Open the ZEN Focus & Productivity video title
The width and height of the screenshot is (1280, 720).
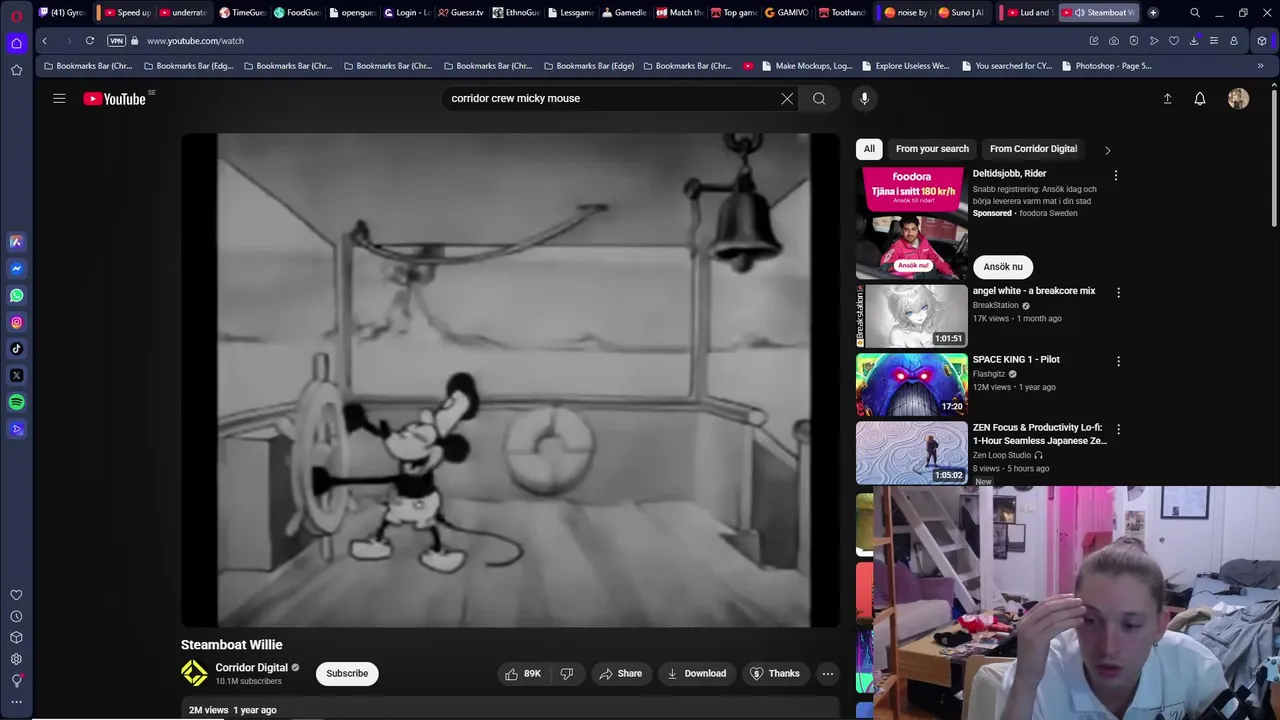1039,434
